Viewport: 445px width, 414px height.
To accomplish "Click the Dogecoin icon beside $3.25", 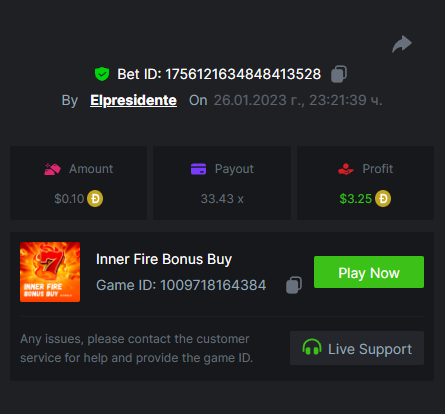I will coord(383,199).
